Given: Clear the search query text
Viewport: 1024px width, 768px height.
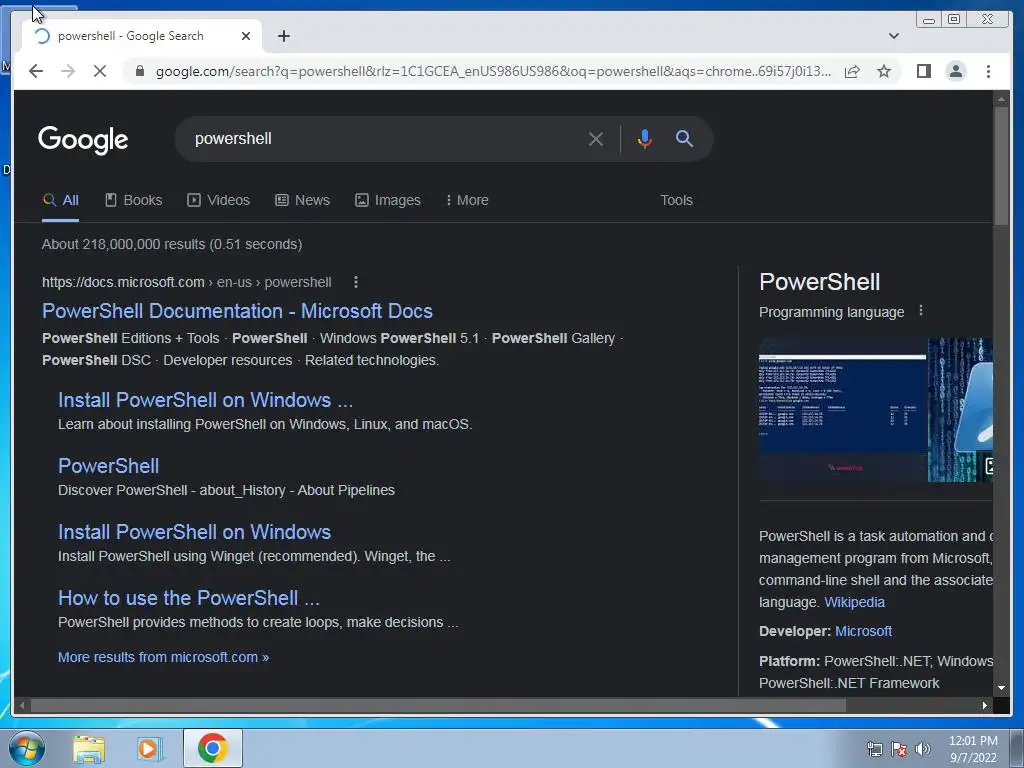Looking at the screenshot, I should pos(596,138).
